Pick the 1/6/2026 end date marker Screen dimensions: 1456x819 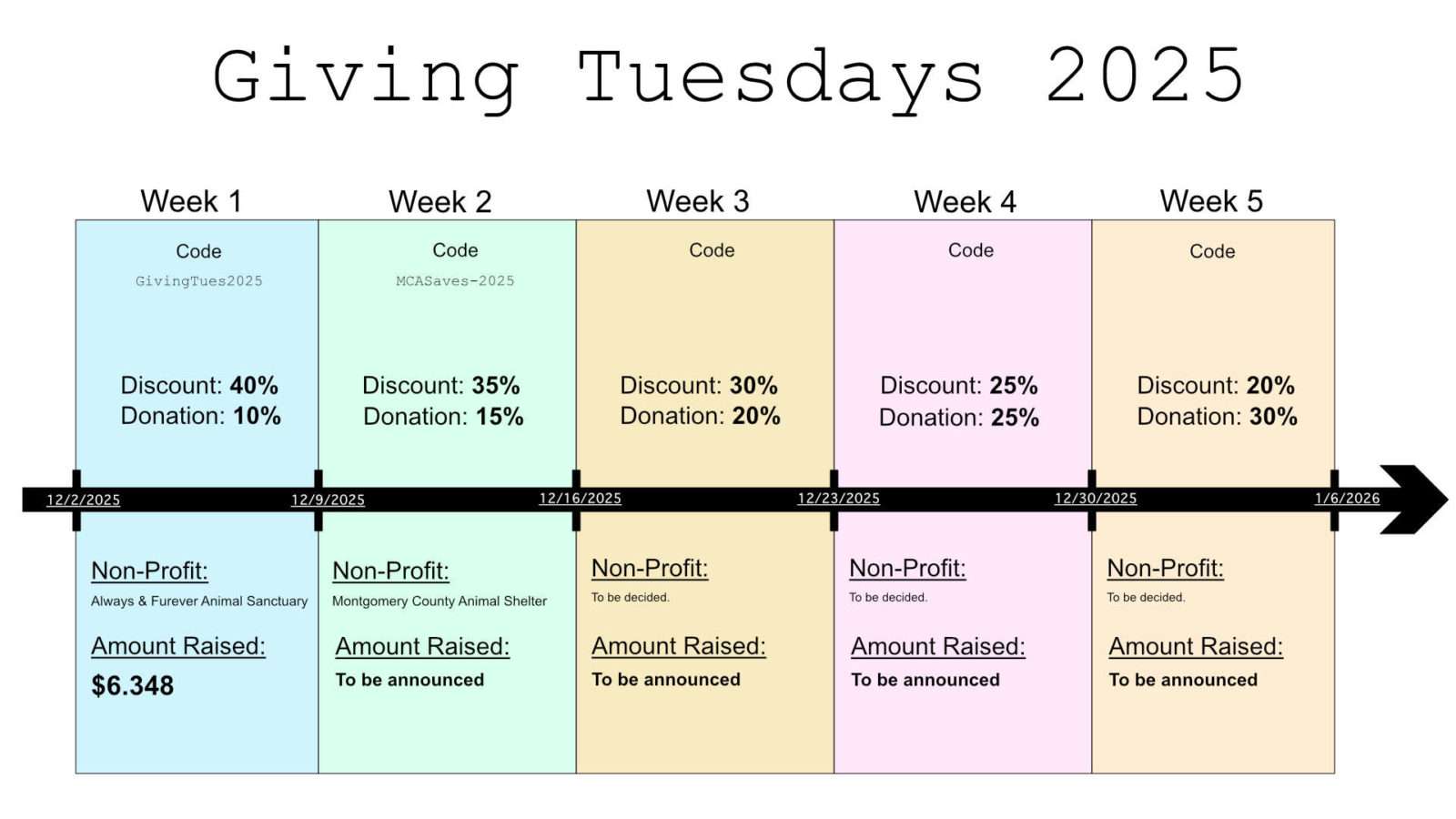click(x=1347, y=499)
